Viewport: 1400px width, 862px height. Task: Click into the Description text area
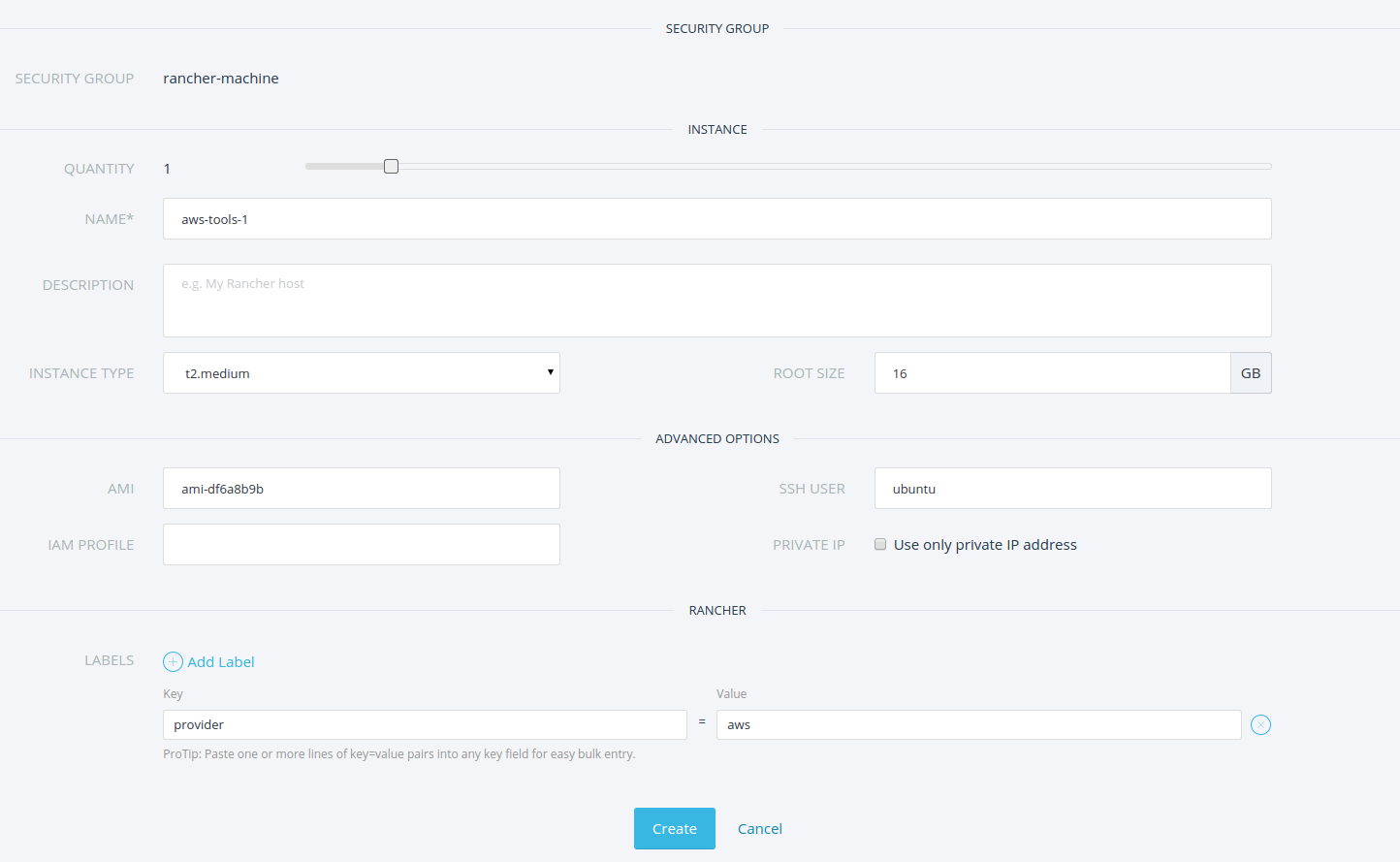(716, 301)
